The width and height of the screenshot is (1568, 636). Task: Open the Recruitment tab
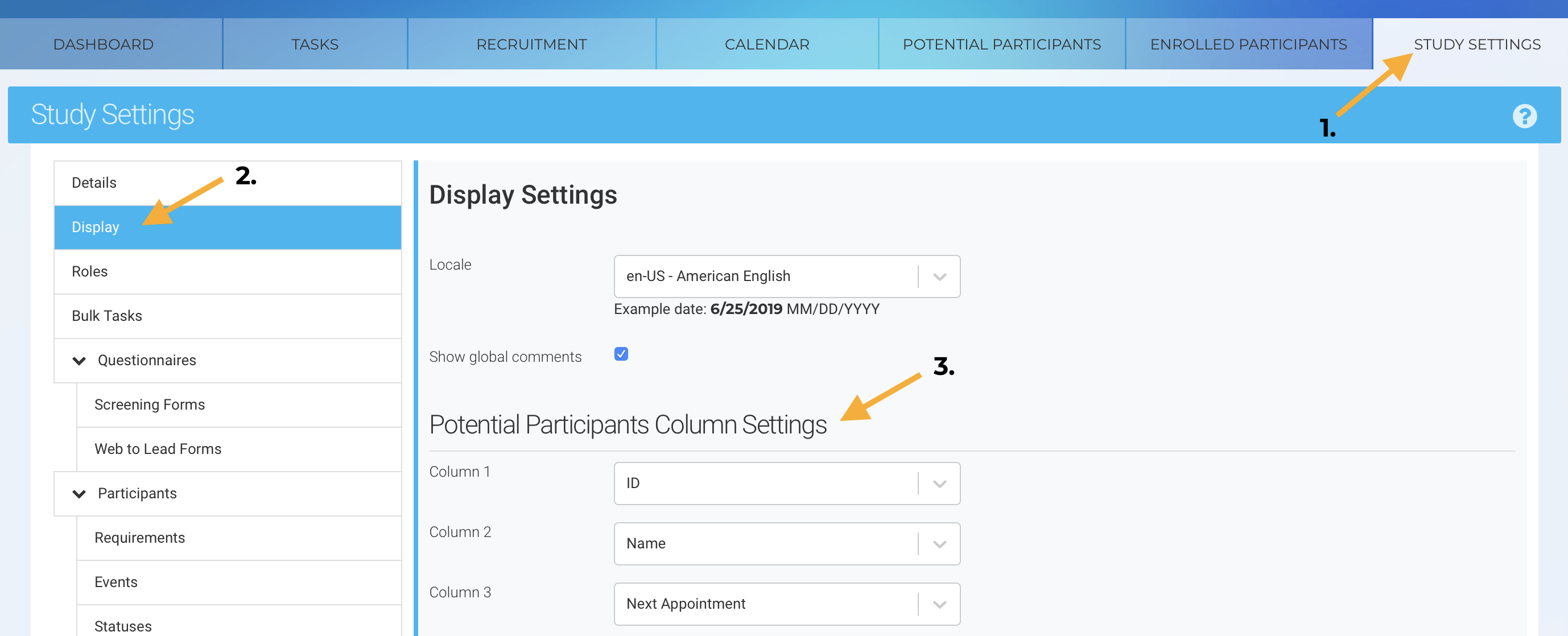coord(531,44)
